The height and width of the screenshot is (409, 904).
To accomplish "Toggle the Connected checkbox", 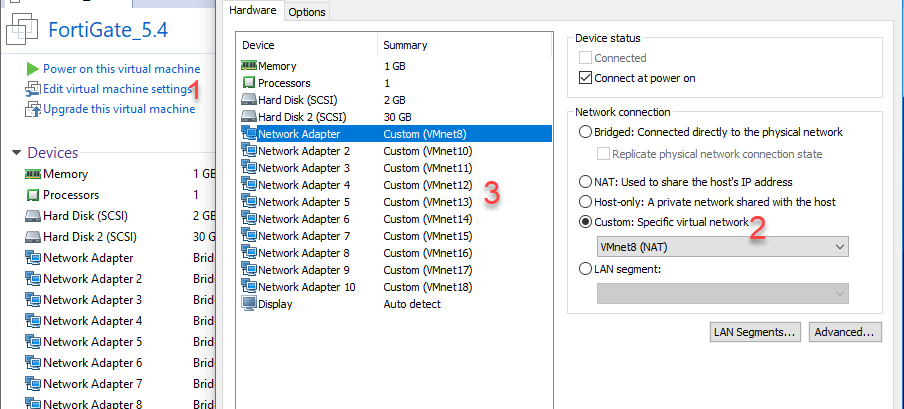I will click(x=586, y=58).
